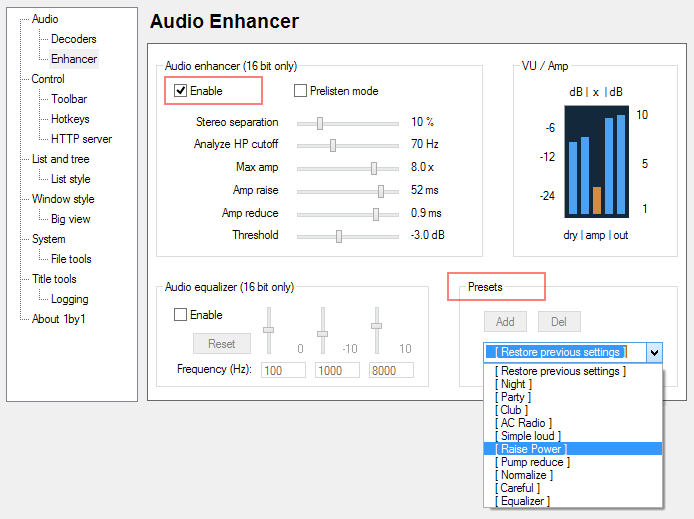Open the File tools settings page

pyautogui.click(x=71, y=259)
